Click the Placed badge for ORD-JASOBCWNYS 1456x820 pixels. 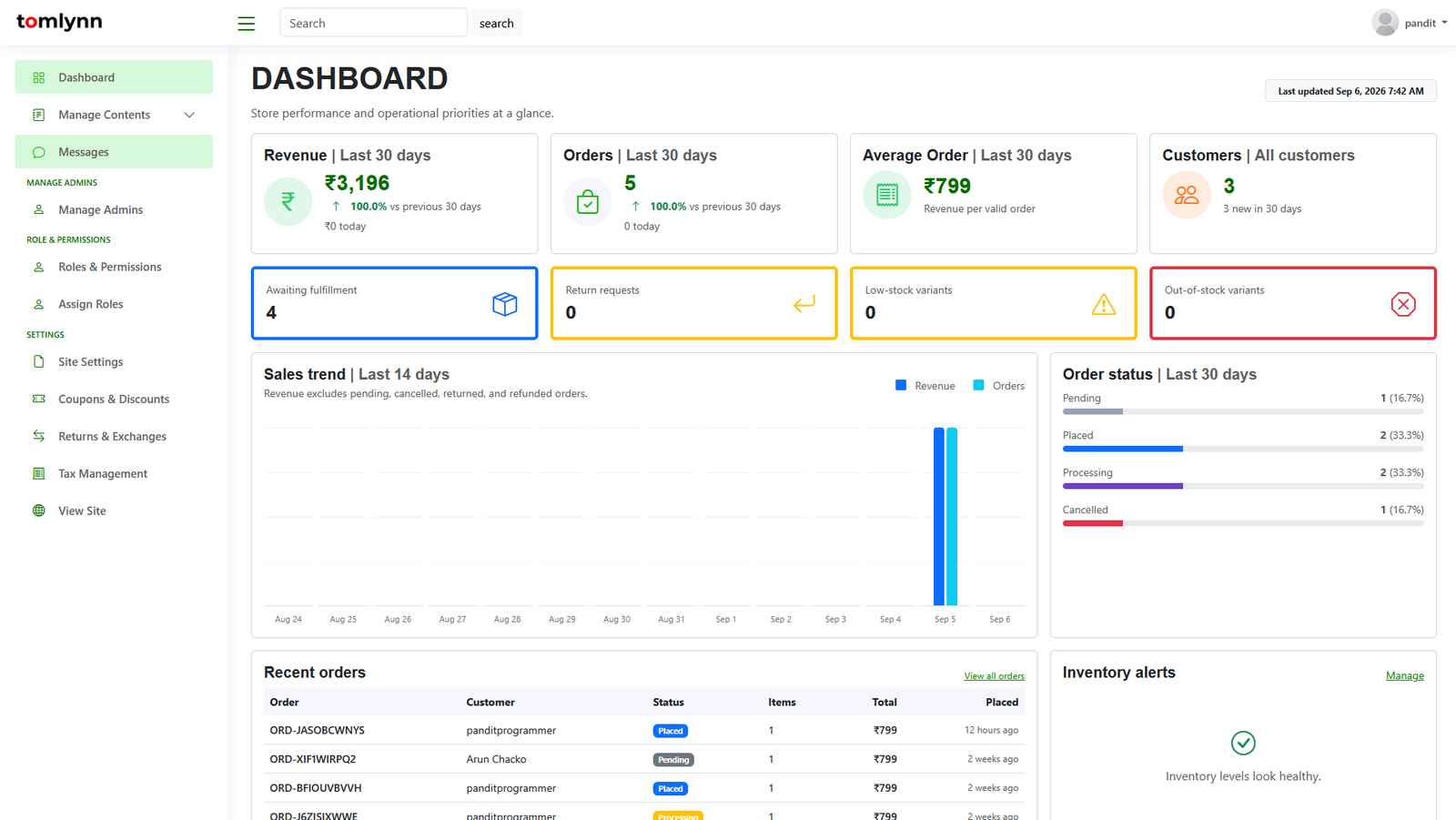coord(671,731)
